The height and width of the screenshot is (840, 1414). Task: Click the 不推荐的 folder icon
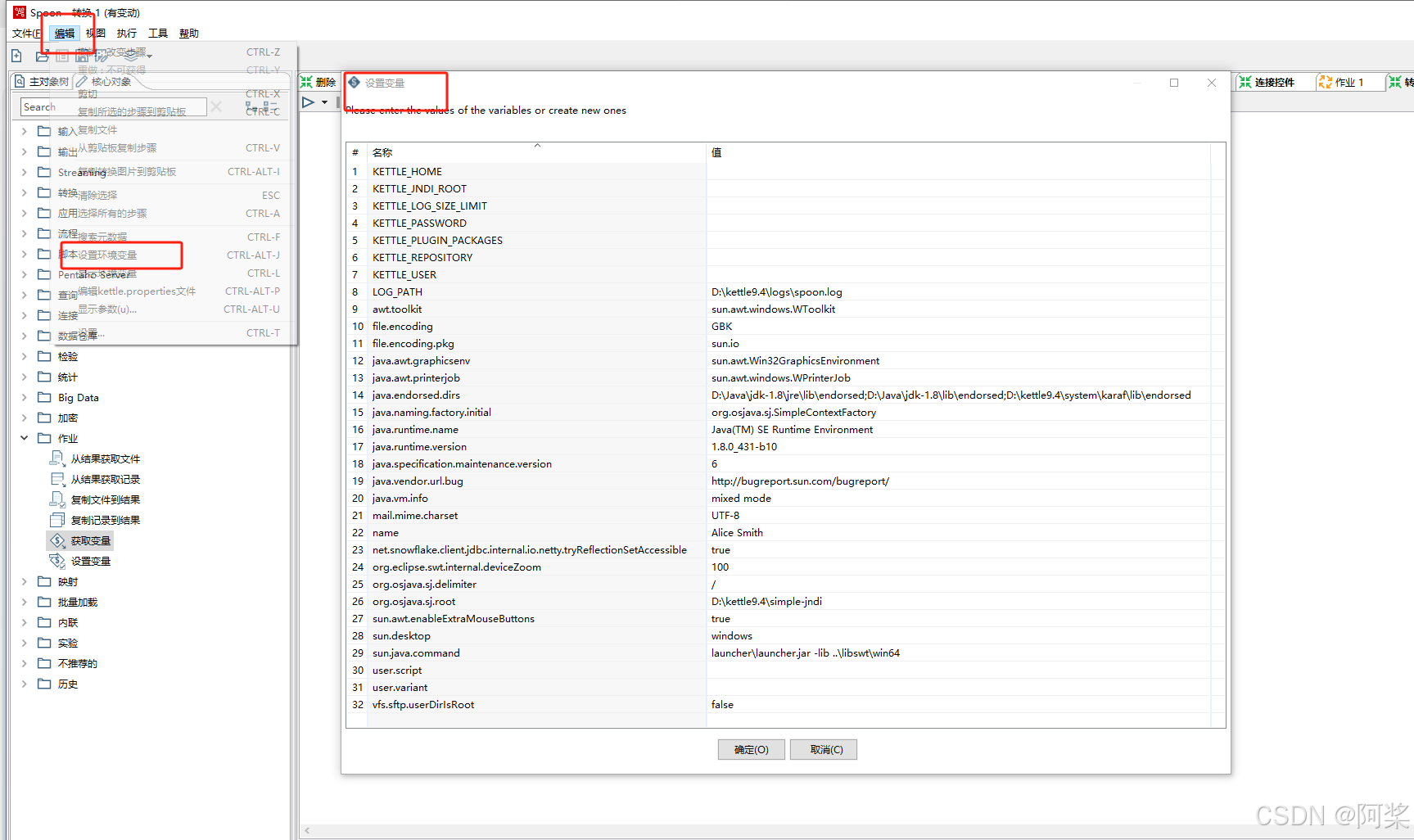pyautogui.click(x=44, y=663)
